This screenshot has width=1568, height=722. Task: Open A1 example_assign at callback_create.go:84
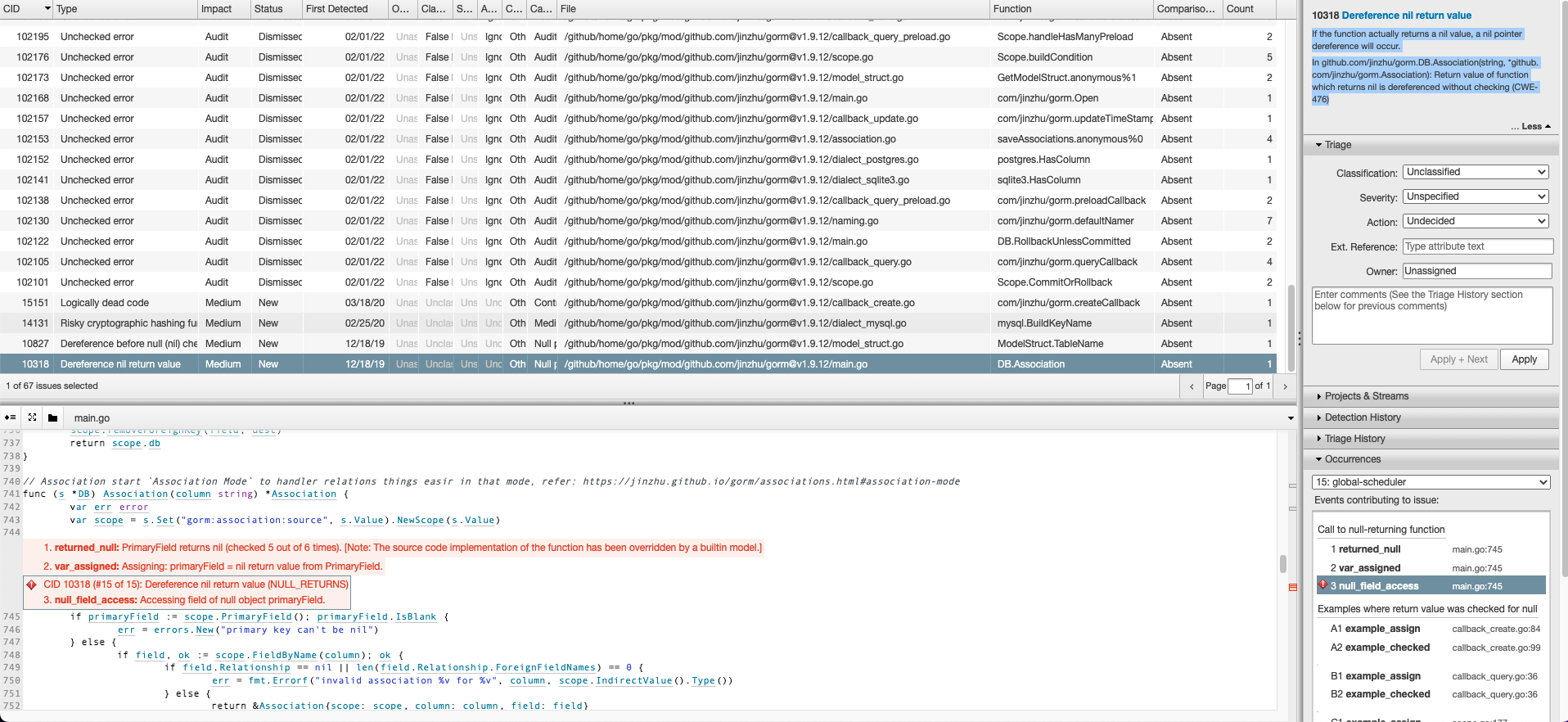[1431, 629]
